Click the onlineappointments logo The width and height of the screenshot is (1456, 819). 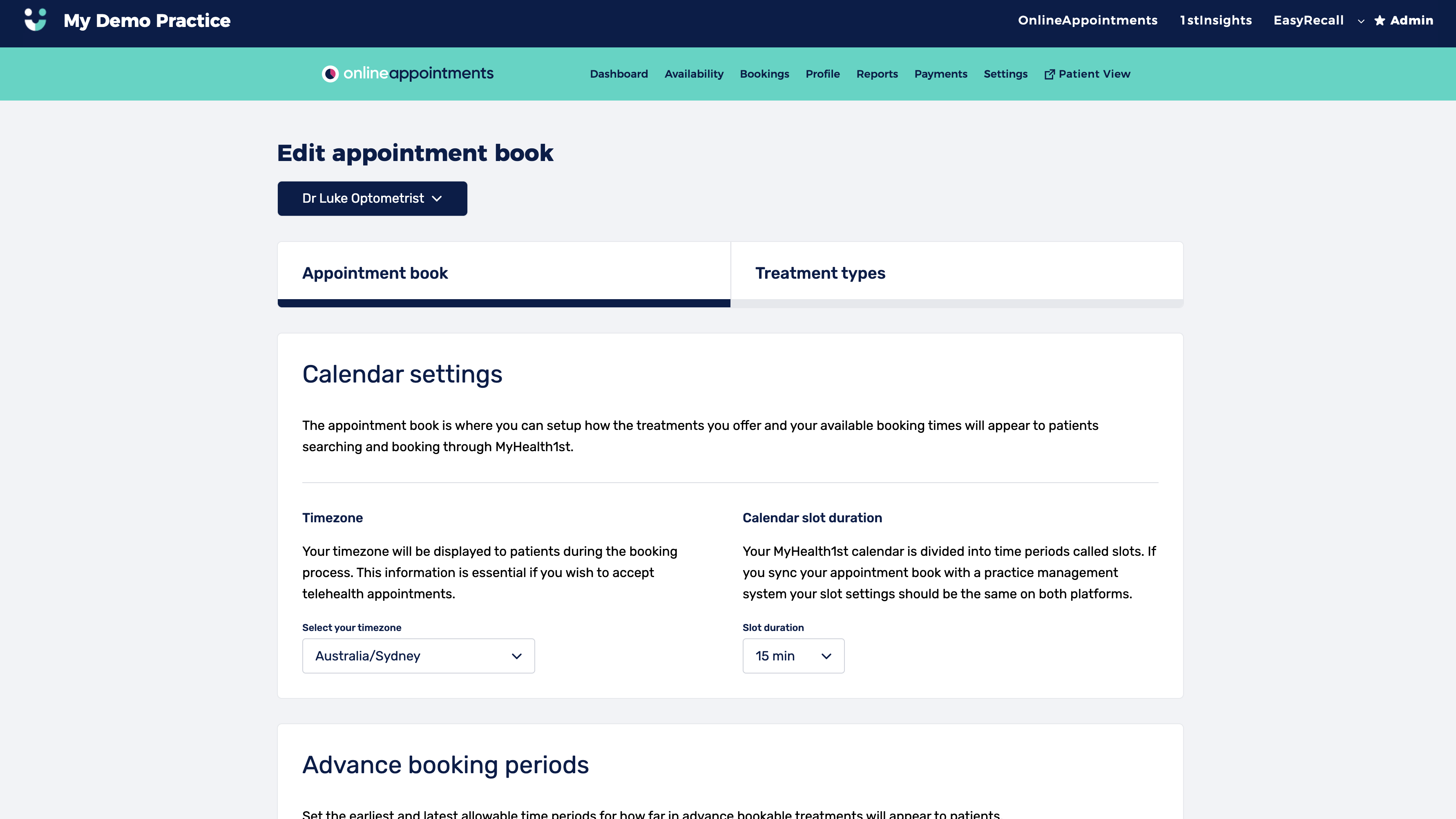click(x=408, y=74)
